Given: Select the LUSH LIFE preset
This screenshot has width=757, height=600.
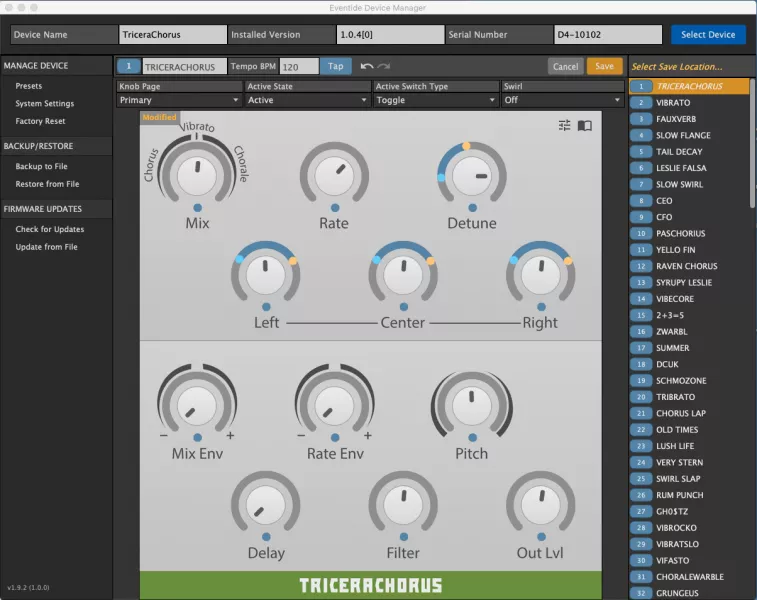Looking at the screenshot, I should pos(689,446).
